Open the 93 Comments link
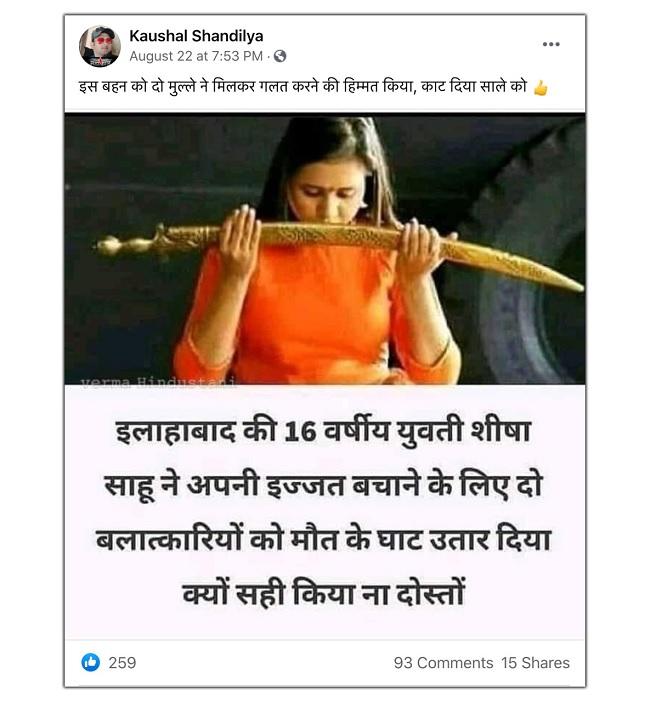650x702 pixels. (443, 663)
